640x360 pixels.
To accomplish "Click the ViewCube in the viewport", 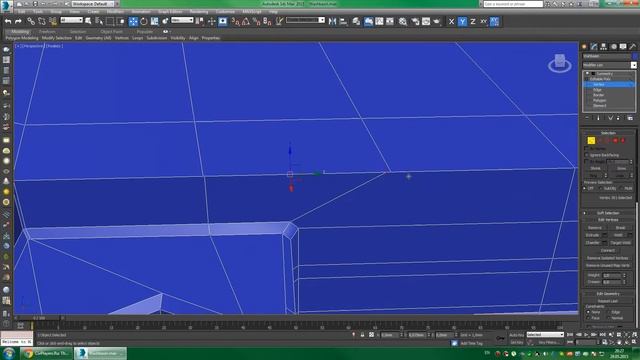I will (560, 63).
